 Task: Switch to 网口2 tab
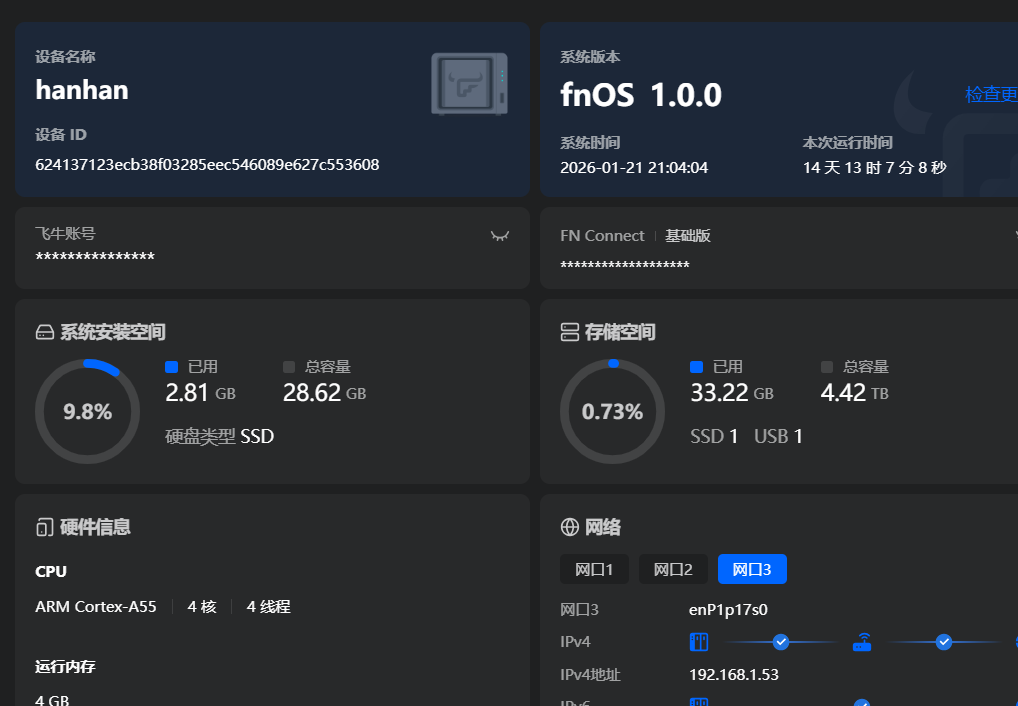673,570
